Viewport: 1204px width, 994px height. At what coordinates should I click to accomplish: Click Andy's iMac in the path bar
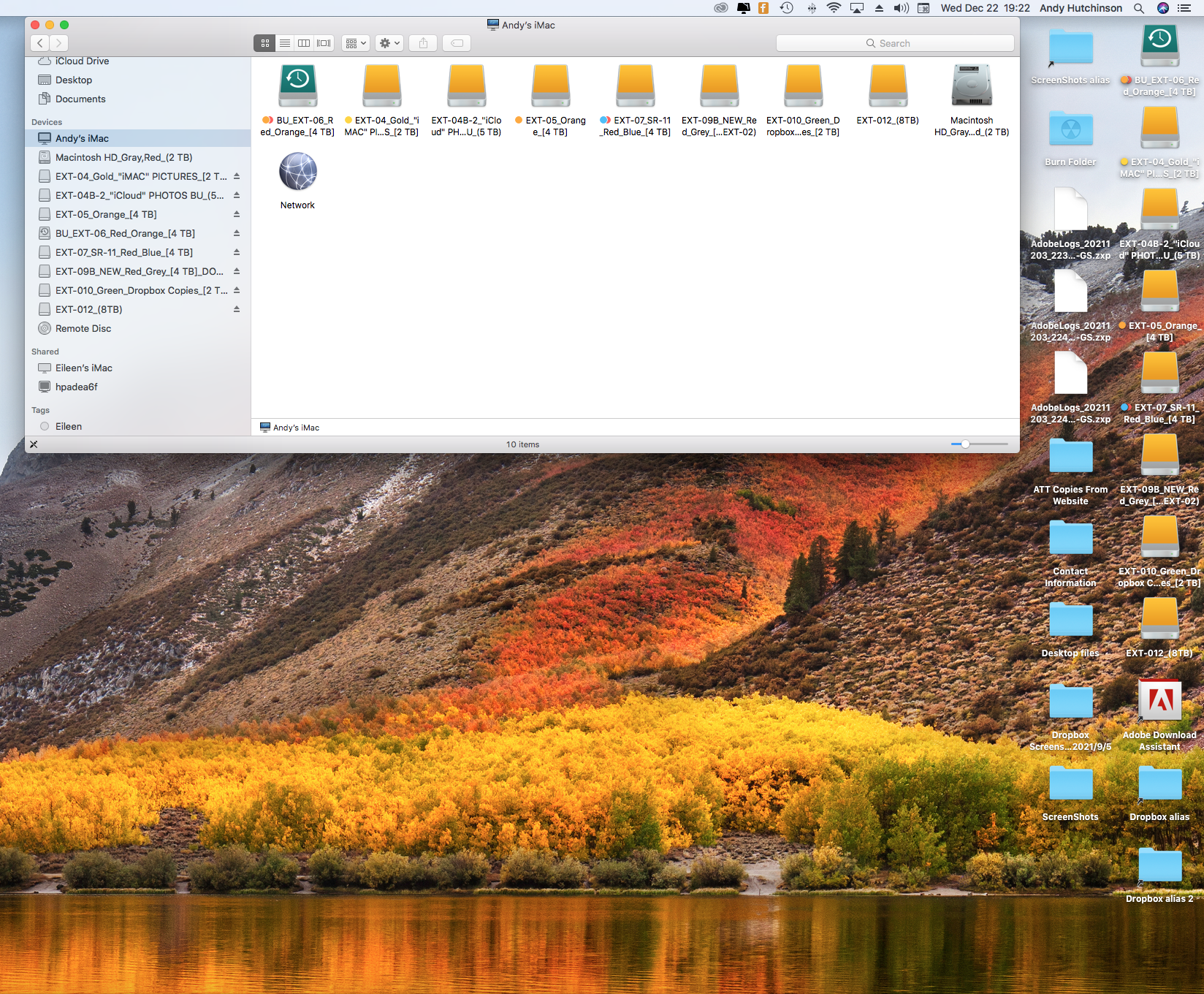pos(290,428)
